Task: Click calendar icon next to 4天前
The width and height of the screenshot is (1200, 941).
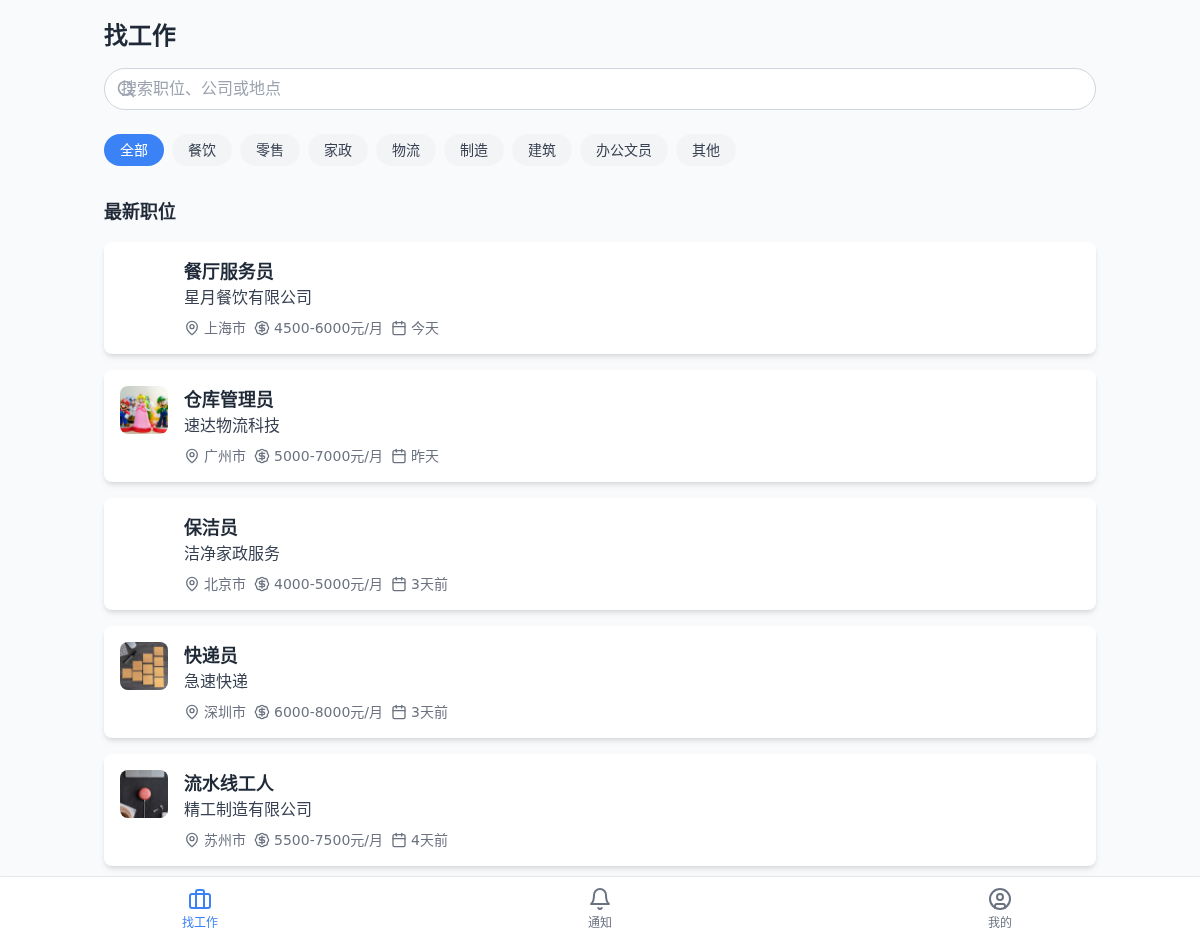Action: 399,840
